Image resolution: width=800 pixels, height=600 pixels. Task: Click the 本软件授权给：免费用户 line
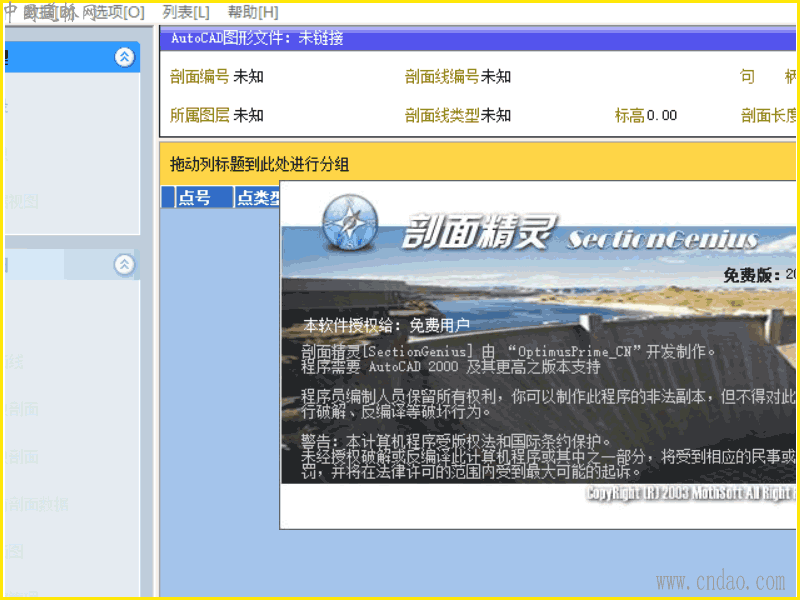point(386,325)
